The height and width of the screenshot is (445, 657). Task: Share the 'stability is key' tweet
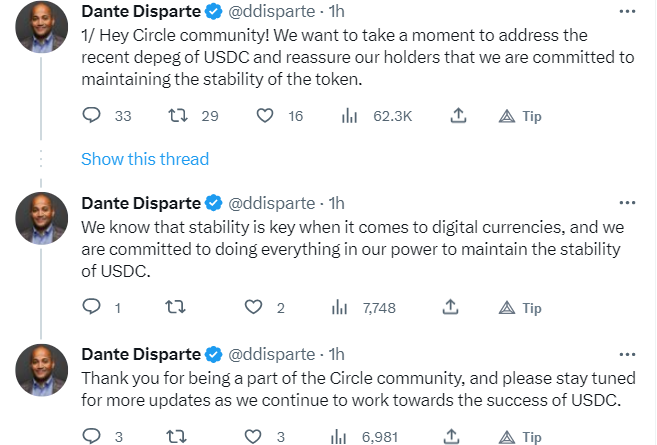pos(450,308)
